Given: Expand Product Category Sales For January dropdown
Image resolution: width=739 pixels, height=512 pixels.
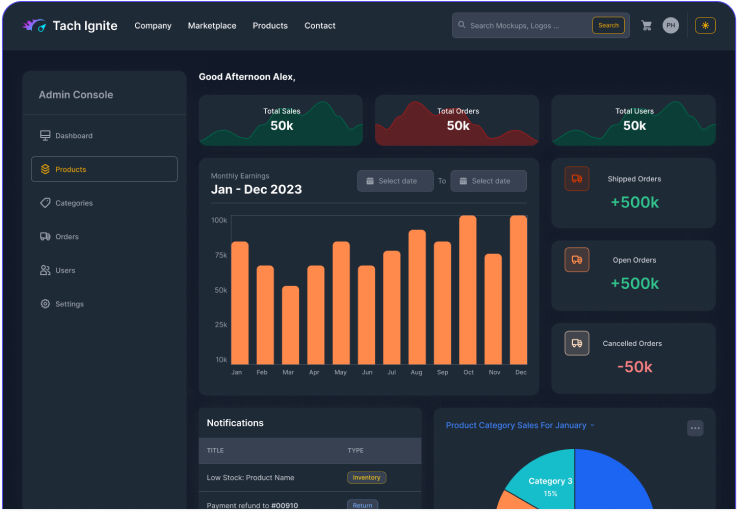Looking at the screenshot, I should coord(520,425).
